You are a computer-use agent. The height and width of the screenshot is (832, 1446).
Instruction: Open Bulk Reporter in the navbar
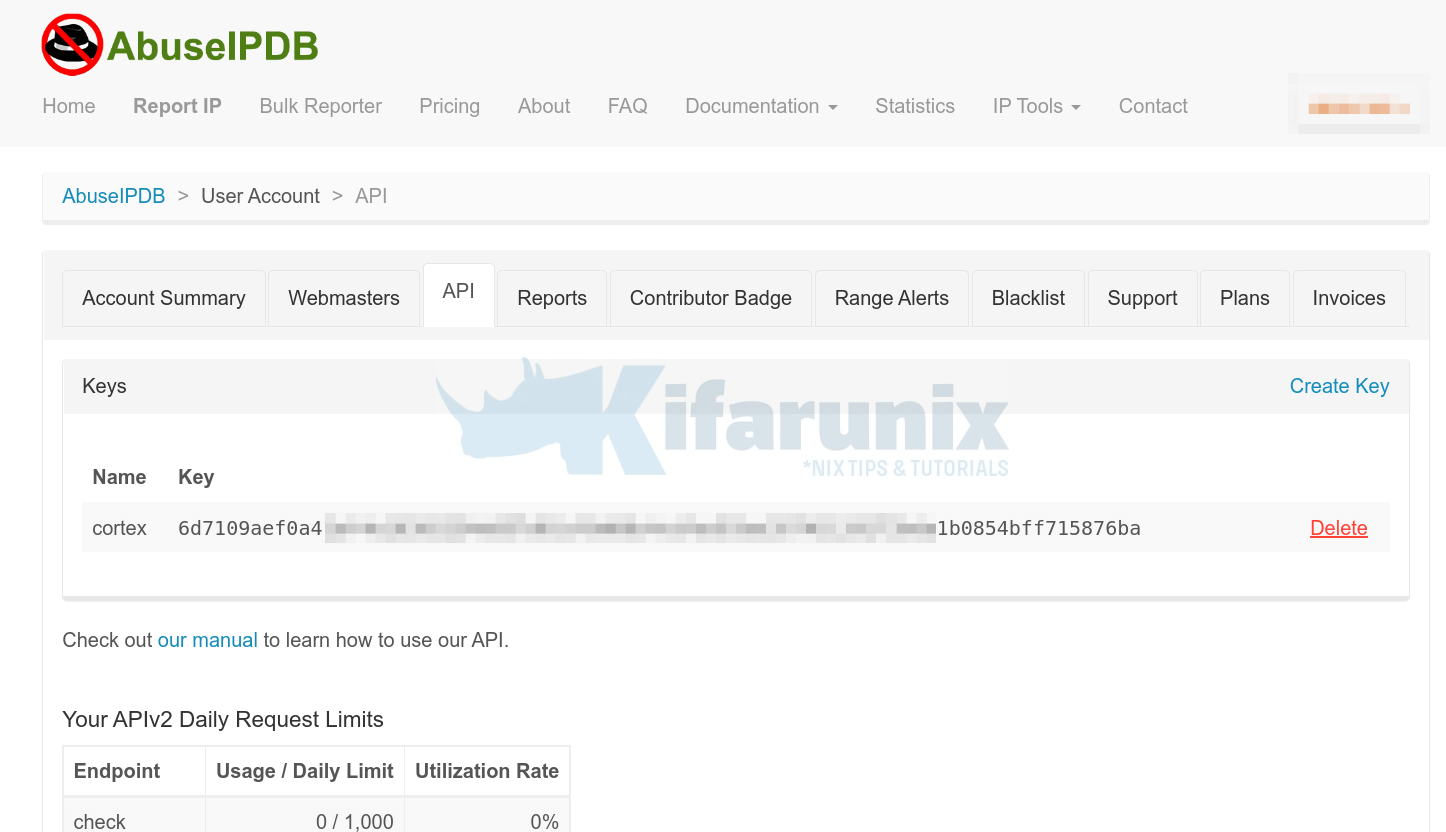pyautogui.click(x=321, y=106)
